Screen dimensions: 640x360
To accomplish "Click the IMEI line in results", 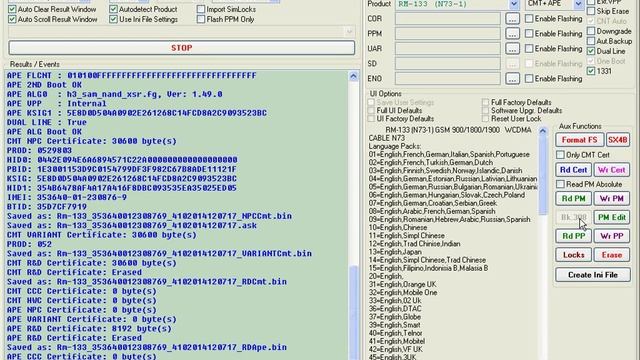I will pos(67,197).
